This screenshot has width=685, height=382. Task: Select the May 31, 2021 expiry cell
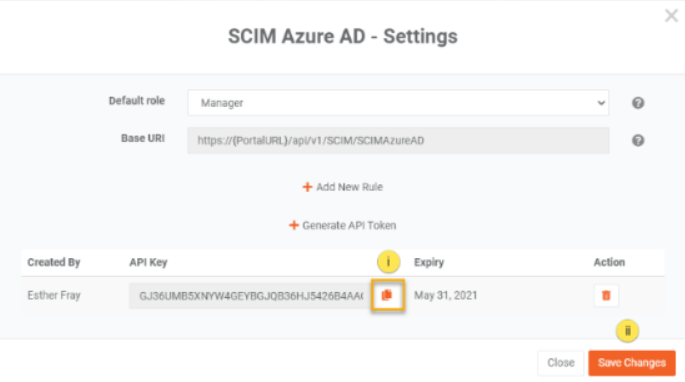tap(446, 295)
